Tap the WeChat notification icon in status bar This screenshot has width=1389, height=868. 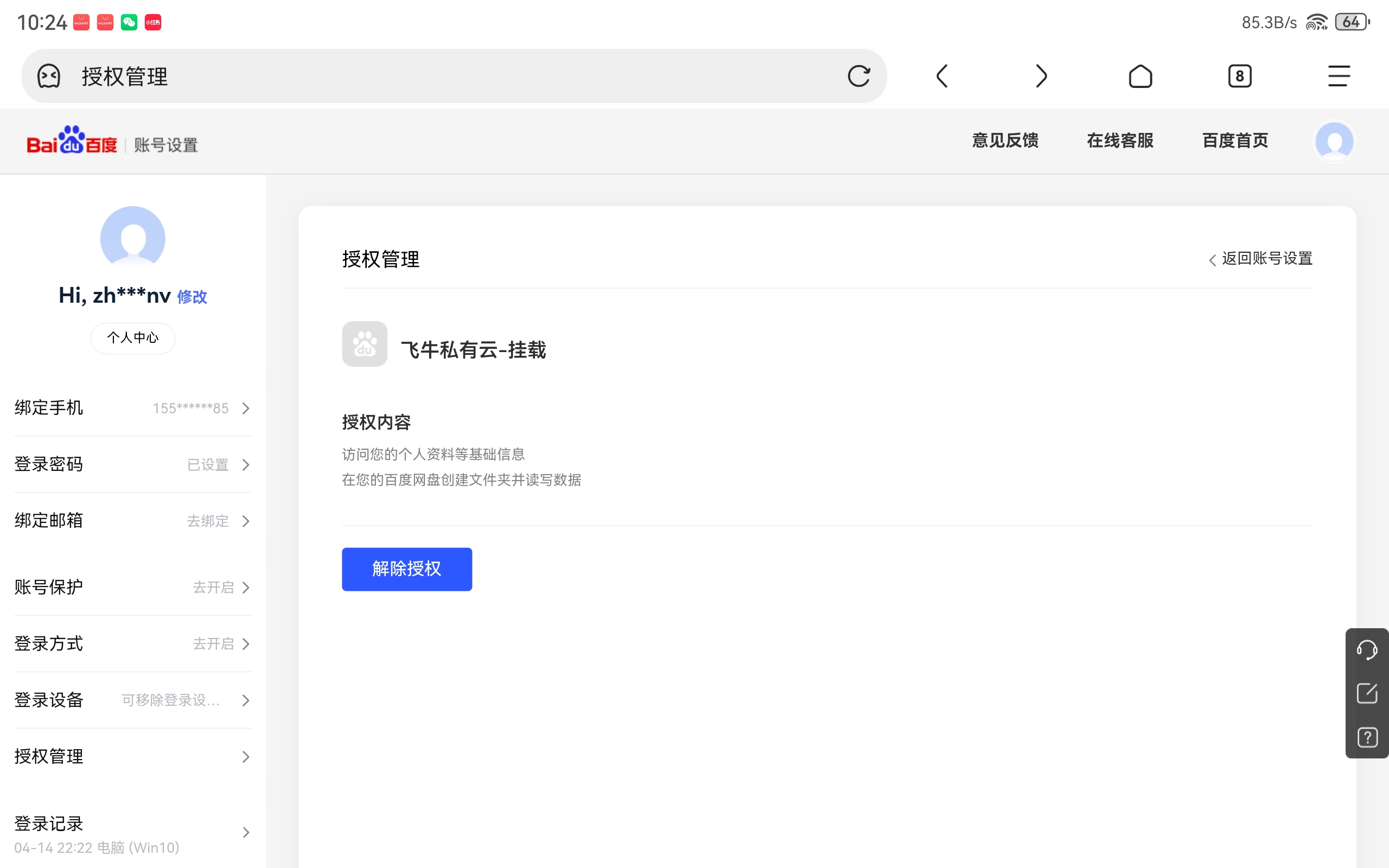(x=129, y=22)
